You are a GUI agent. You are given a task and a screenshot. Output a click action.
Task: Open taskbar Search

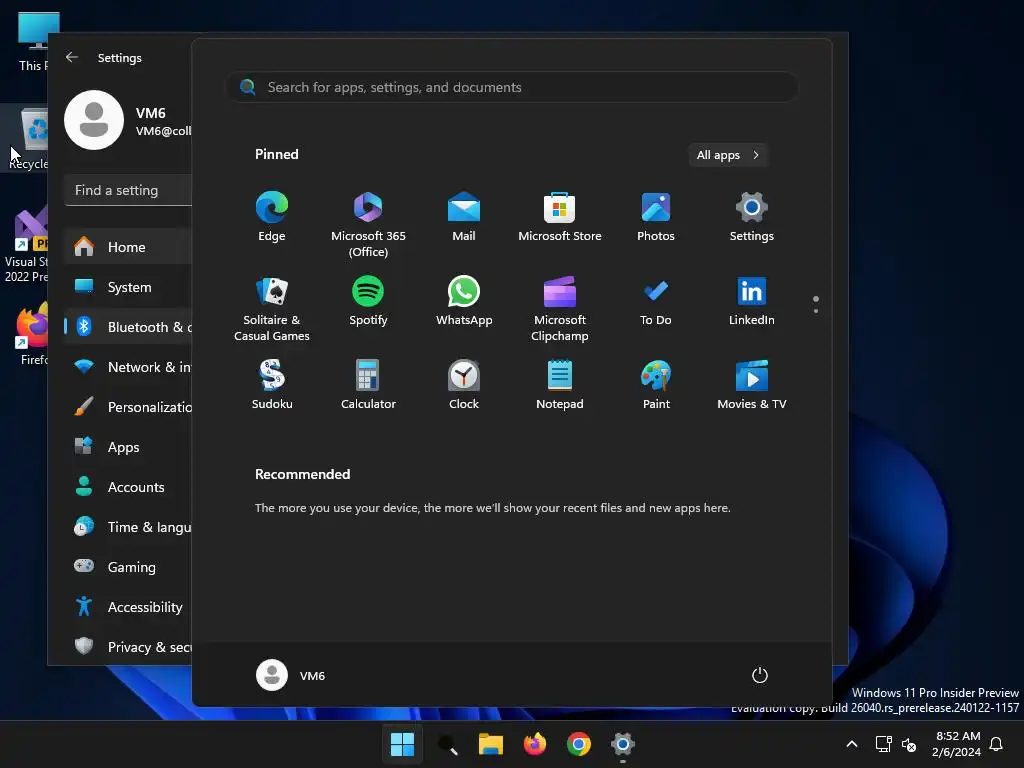point(447,744)
